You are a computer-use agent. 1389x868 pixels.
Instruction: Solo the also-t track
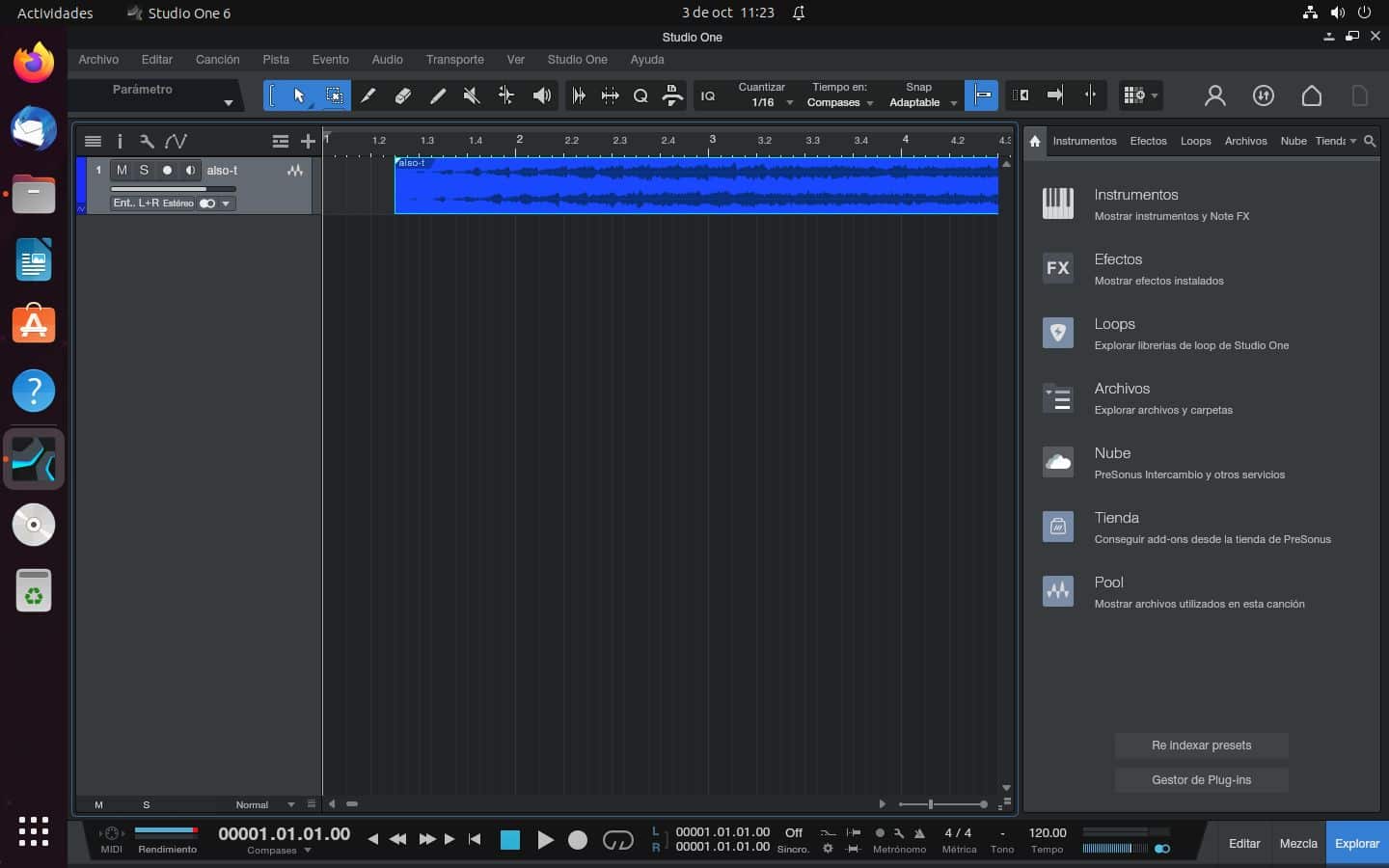144,171
